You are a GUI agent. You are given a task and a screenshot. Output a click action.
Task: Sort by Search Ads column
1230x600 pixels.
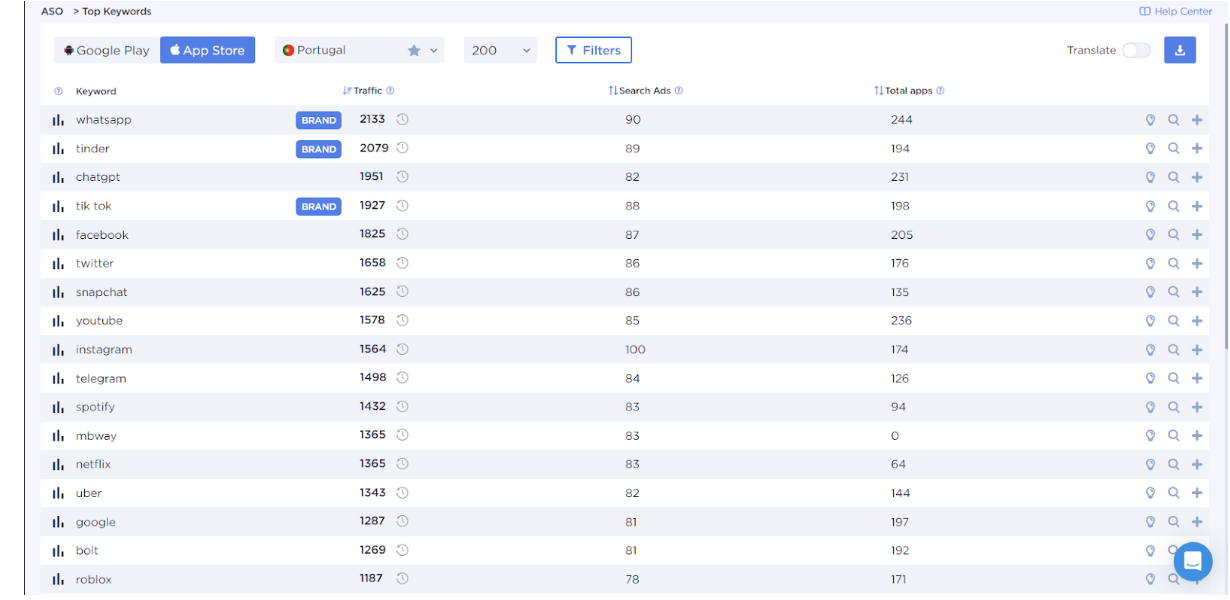point(639,91)
